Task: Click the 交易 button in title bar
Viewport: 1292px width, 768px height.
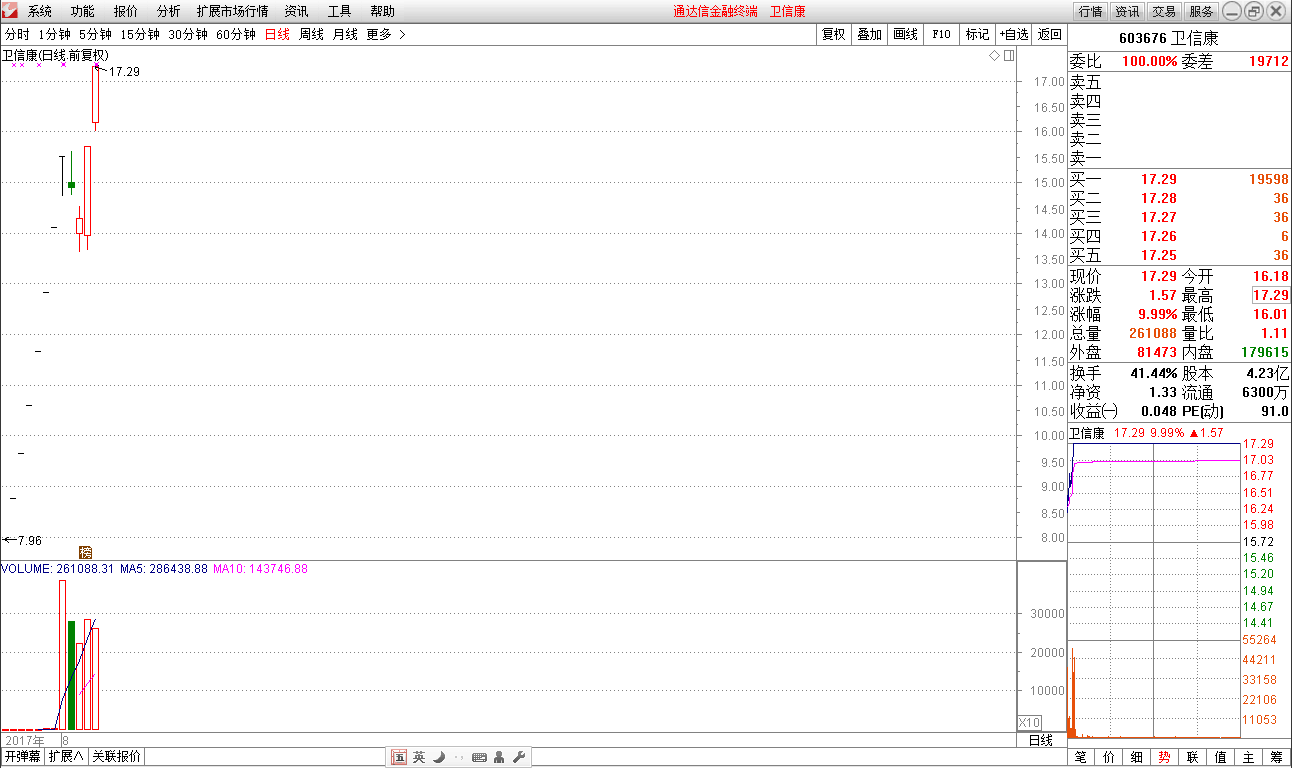Action: pos(1164,12)
